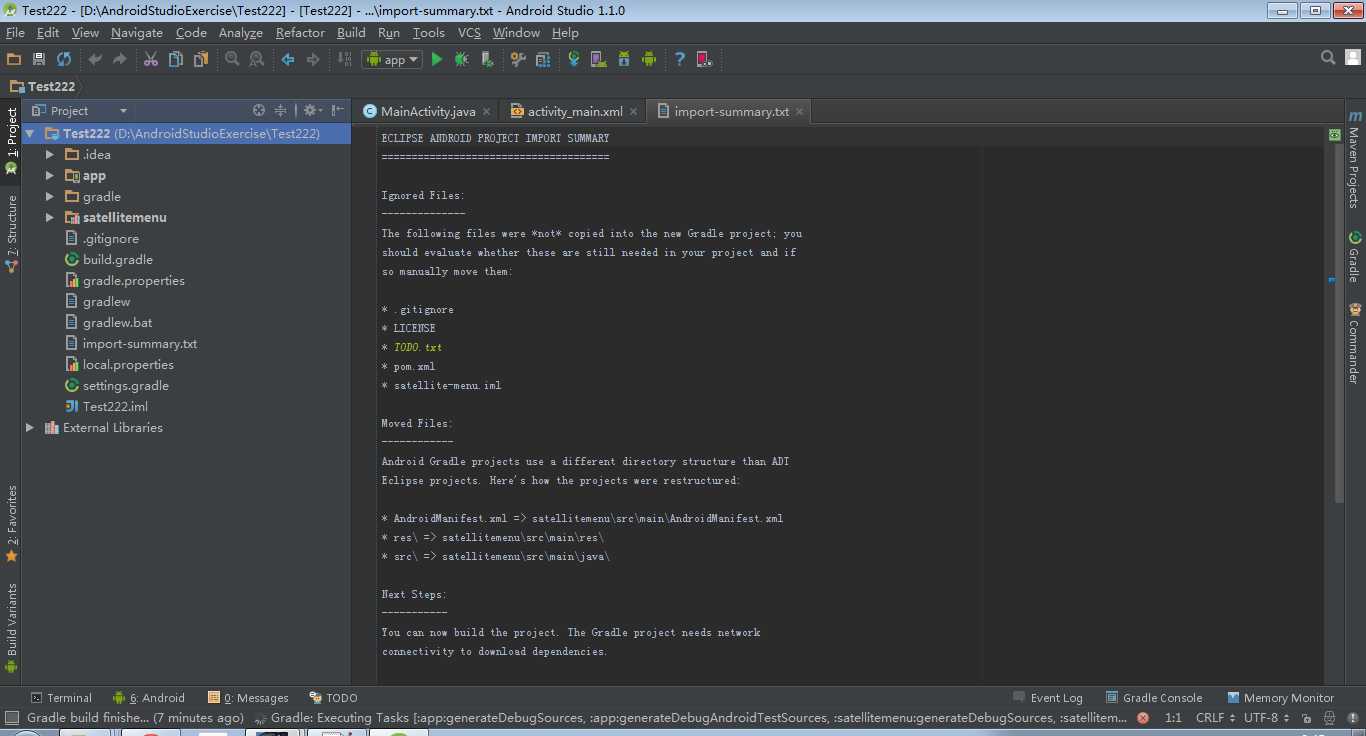This screenshot has width=1366, height=736.
Task: Open the VCS menu
Action: (469, 32)
